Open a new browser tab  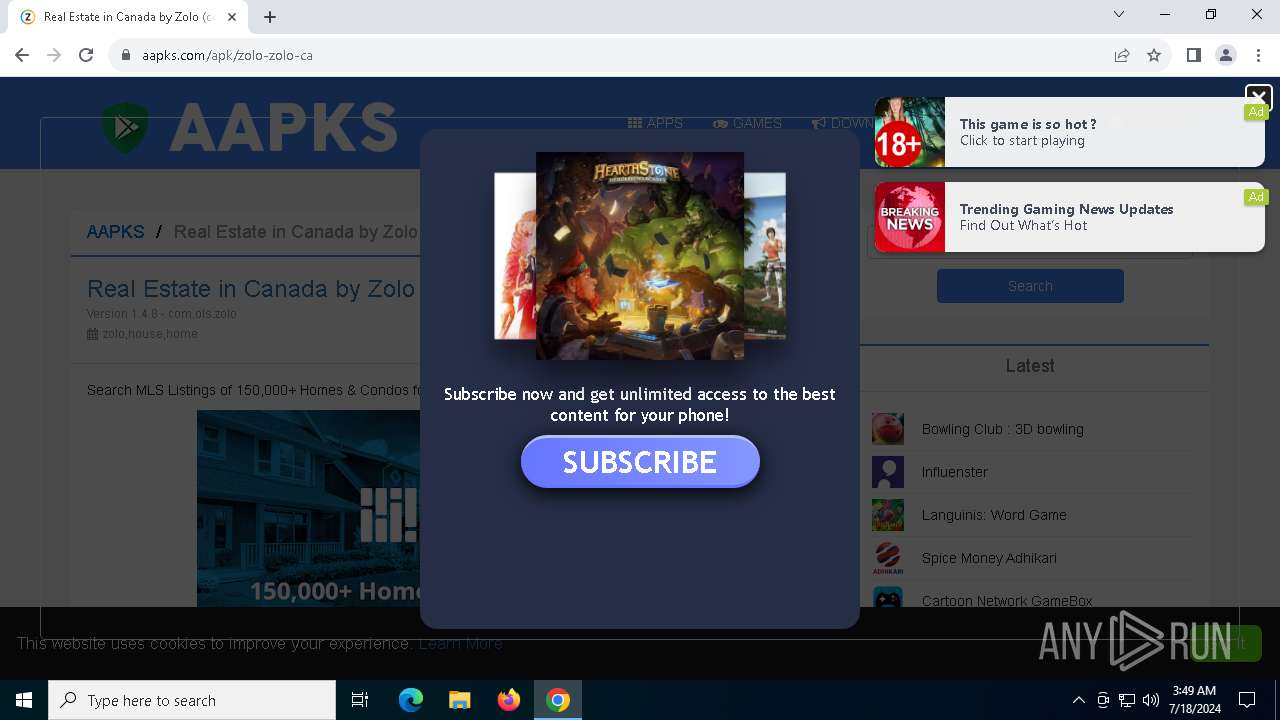(270, 17)
